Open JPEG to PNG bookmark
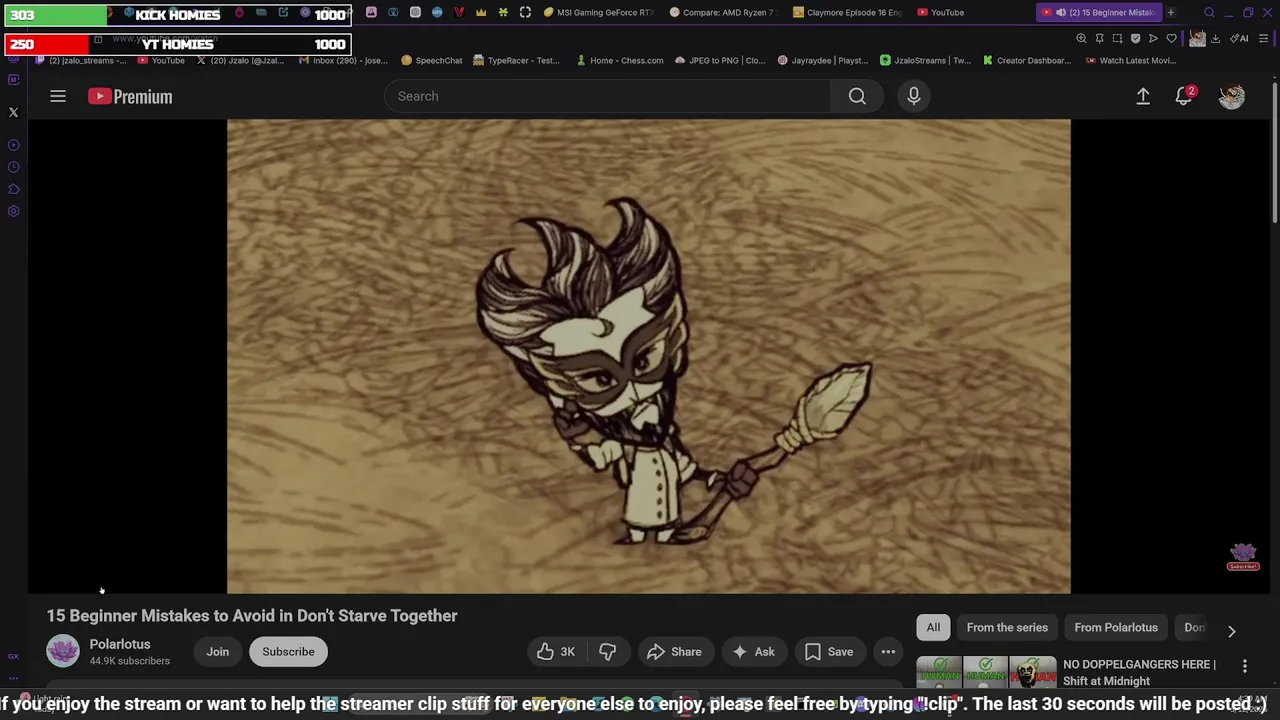Image resolution: width=1280 pixels, height=720 pixels. [720, 60]
